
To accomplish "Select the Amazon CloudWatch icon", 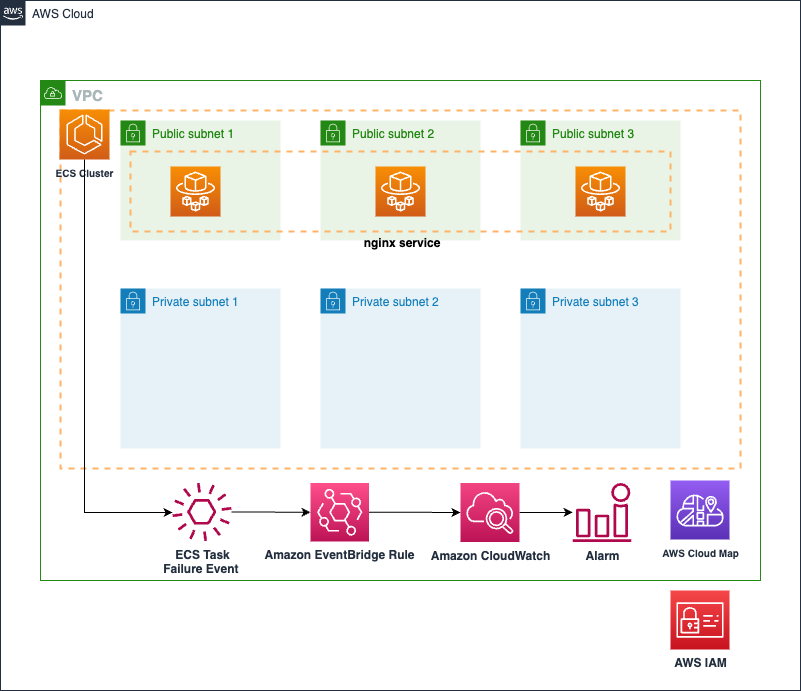I will click(490, 512).
